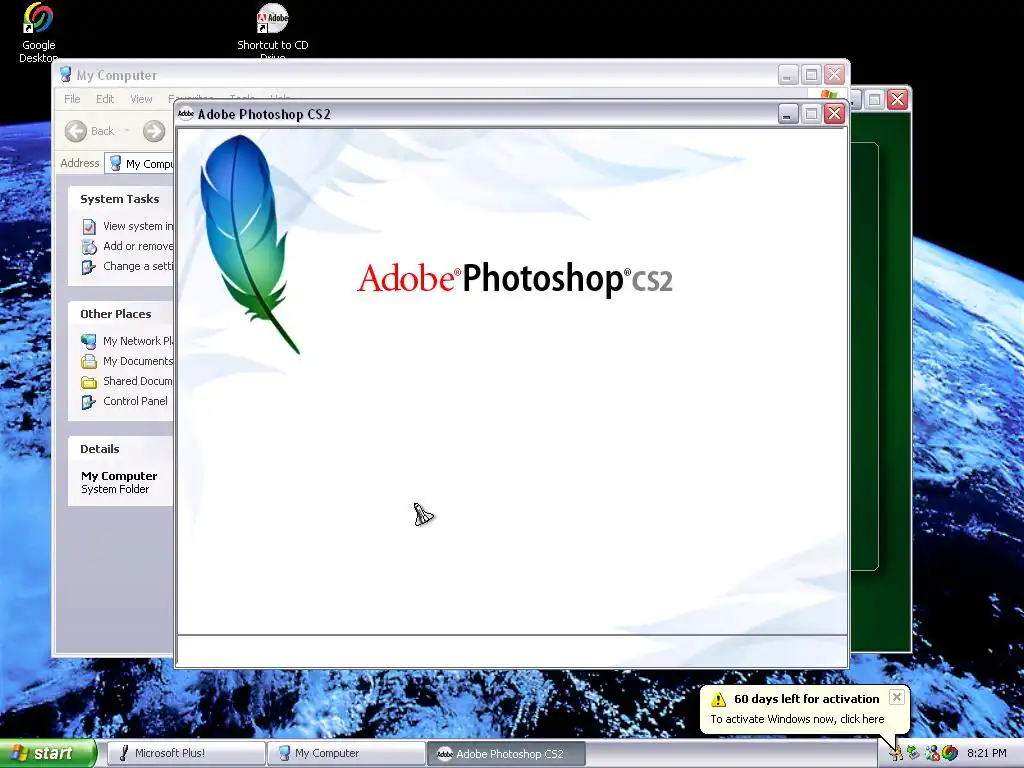Open My Documents link in Other Places

coord(138,361)
